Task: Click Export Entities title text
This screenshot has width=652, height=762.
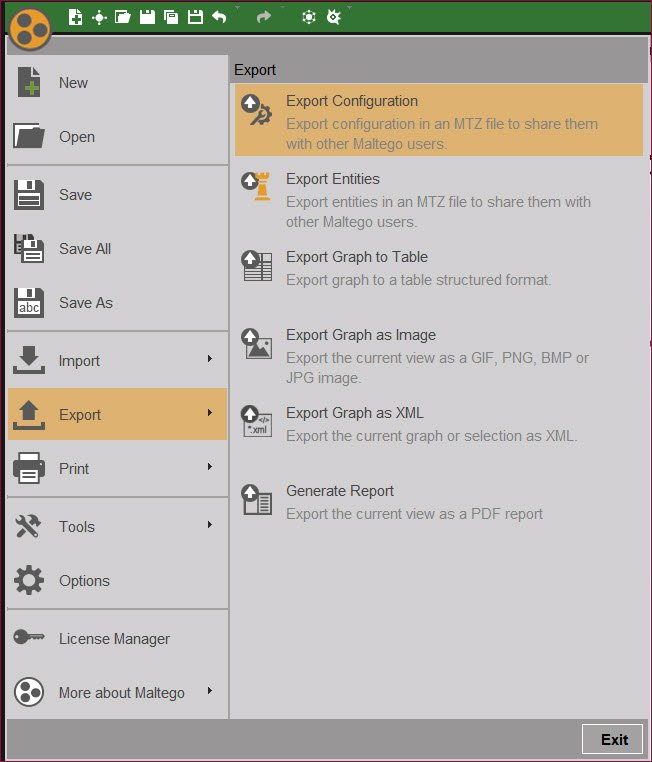Action: pyautogui.click(x=333, y=179)
